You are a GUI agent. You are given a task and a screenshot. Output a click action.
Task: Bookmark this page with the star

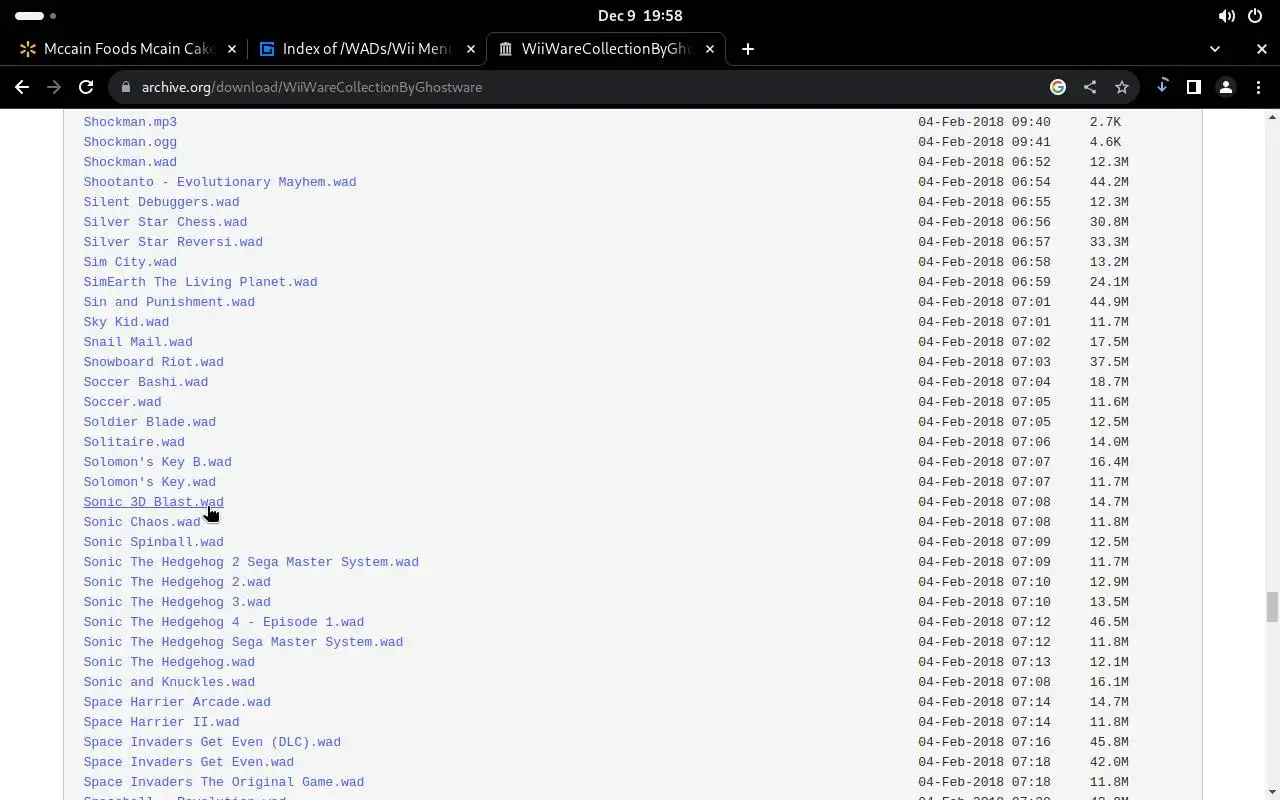click(x=1122, y=87)
